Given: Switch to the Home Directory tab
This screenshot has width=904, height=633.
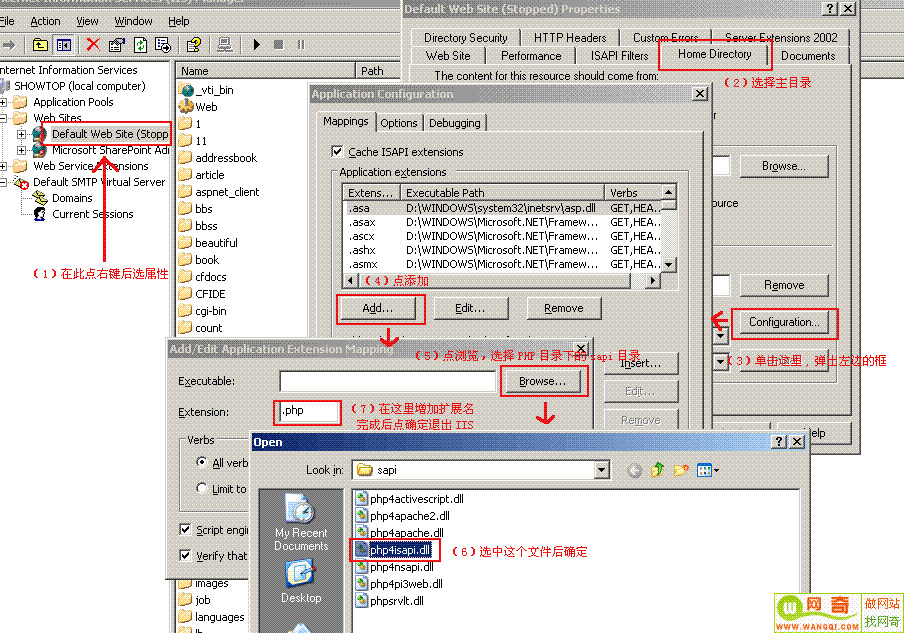Looking at the screenshot, I should [714, 54].
